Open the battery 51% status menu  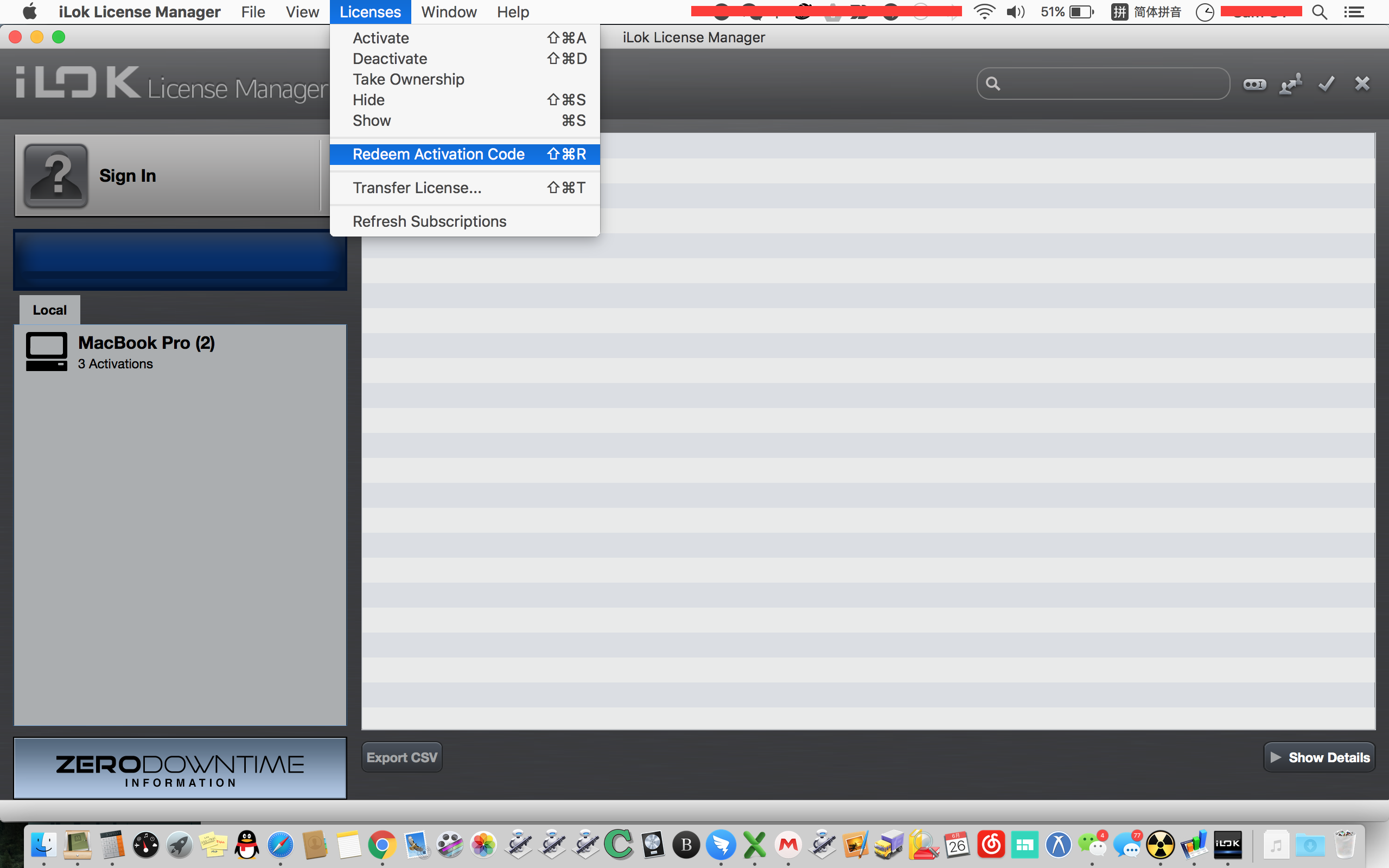[1067, 12]
